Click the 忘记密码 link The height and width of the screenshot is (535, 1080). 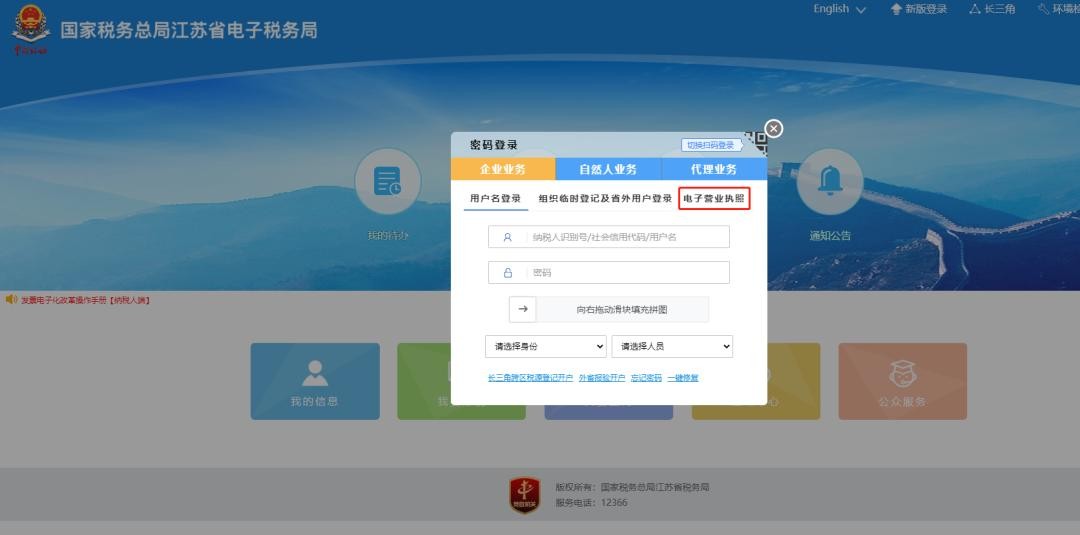[x=646, y=378]
